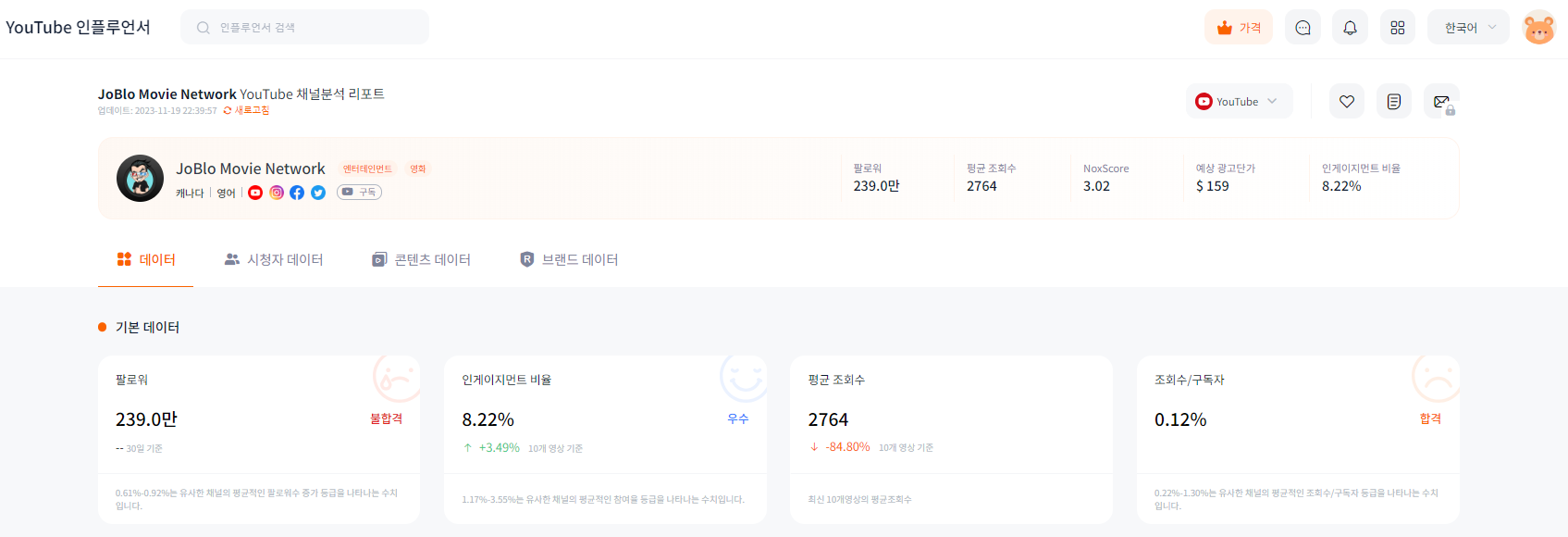Click the YouTube 인플루언서 site logo text
The height and width of the screenshot is (537, 1568).
click(x=78, y=28)
